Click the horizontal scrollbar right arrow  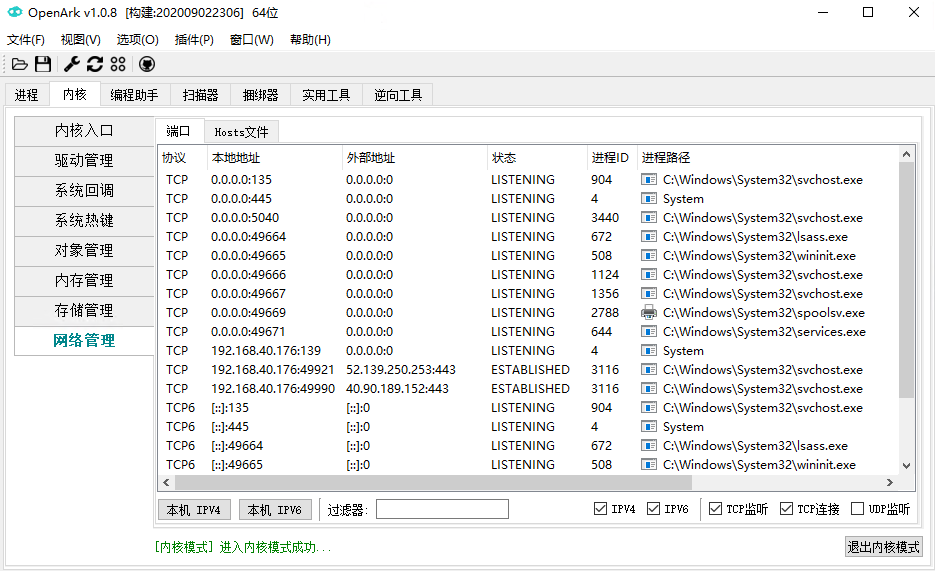[890, 482]
